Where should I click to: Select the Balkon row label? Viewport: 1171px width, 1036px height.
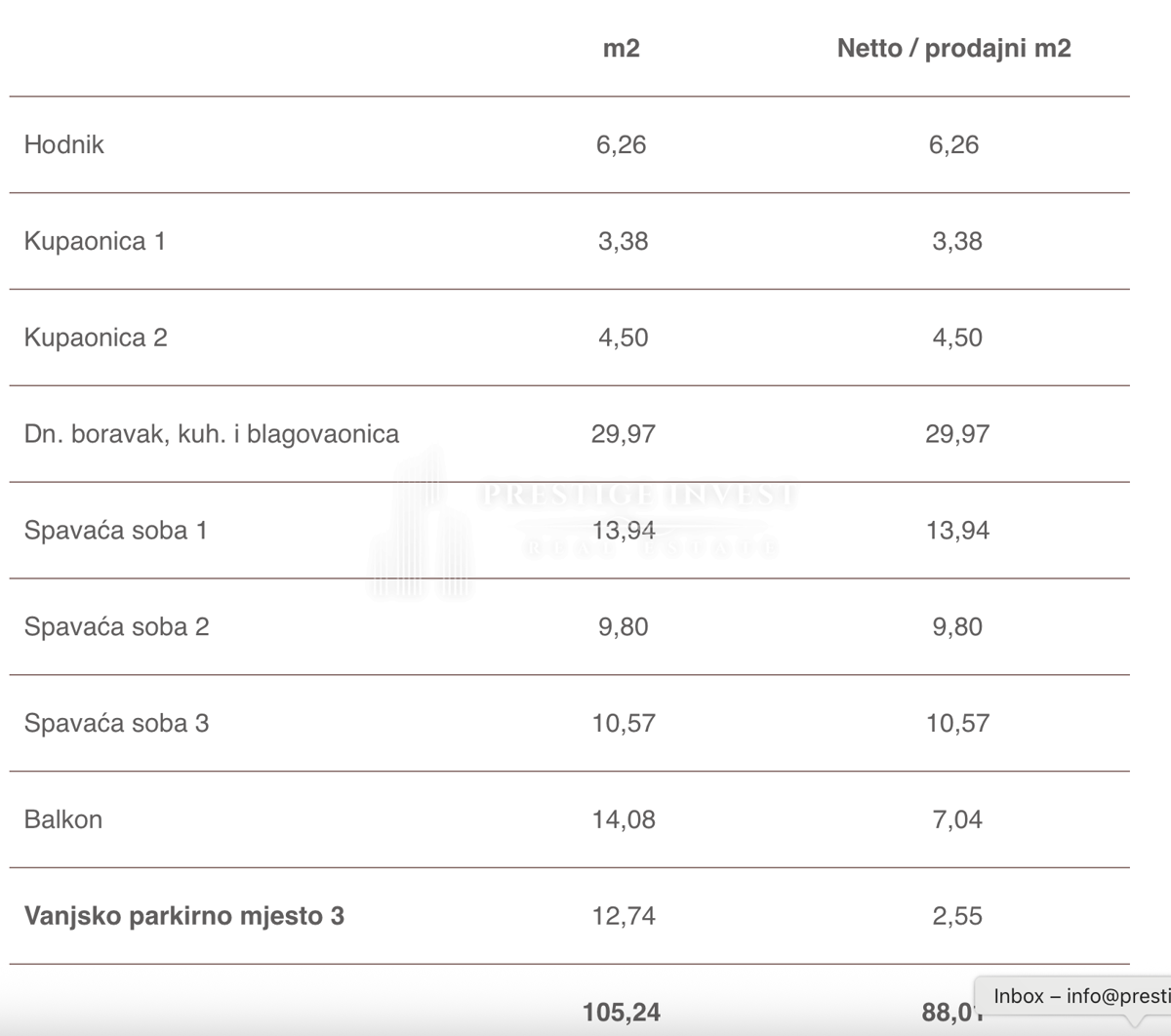pos(63,819)
